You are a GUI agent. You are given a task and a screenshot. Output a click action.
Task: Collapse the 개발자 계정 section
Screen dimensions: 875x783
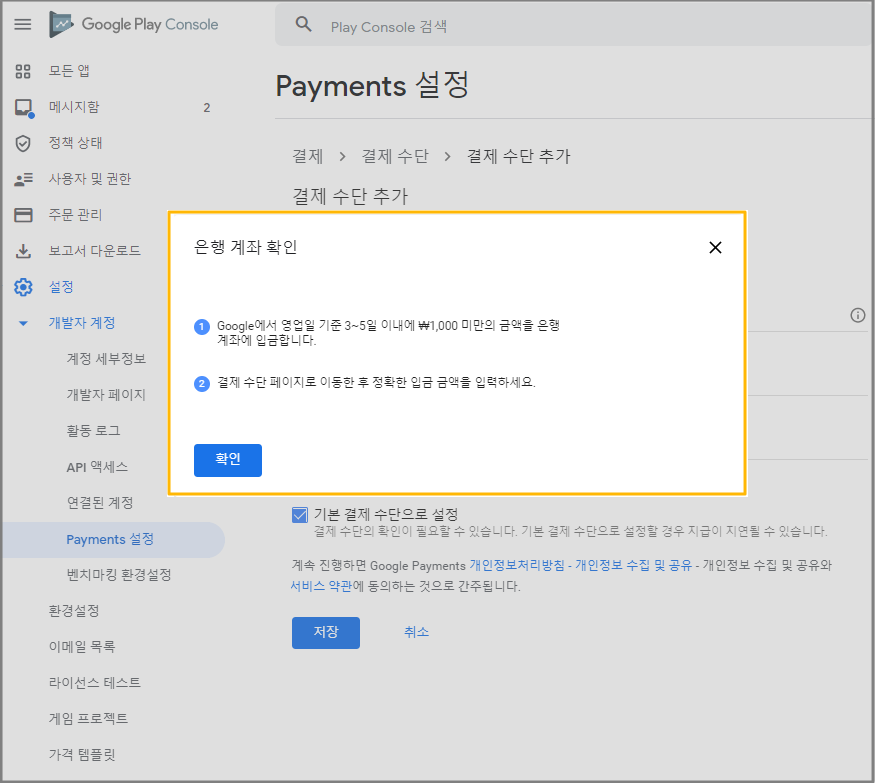click(23, 323)
